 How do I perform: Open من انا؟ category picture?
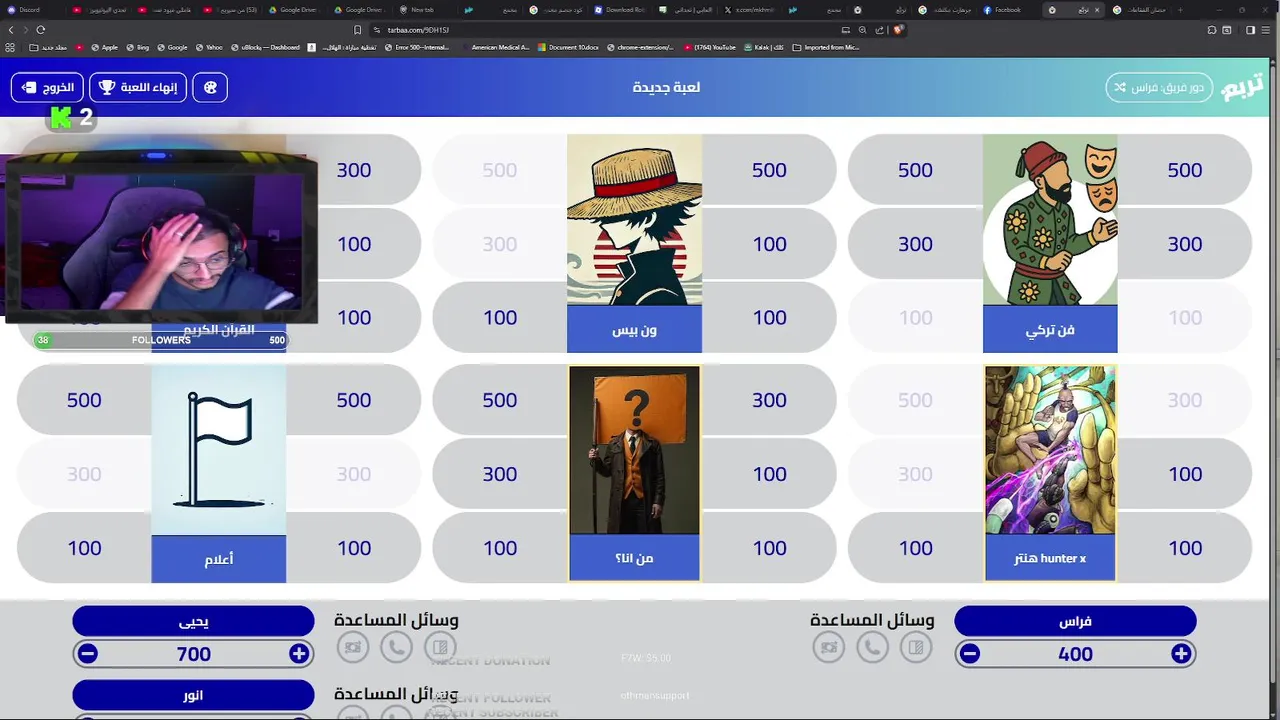coord(634,450)
